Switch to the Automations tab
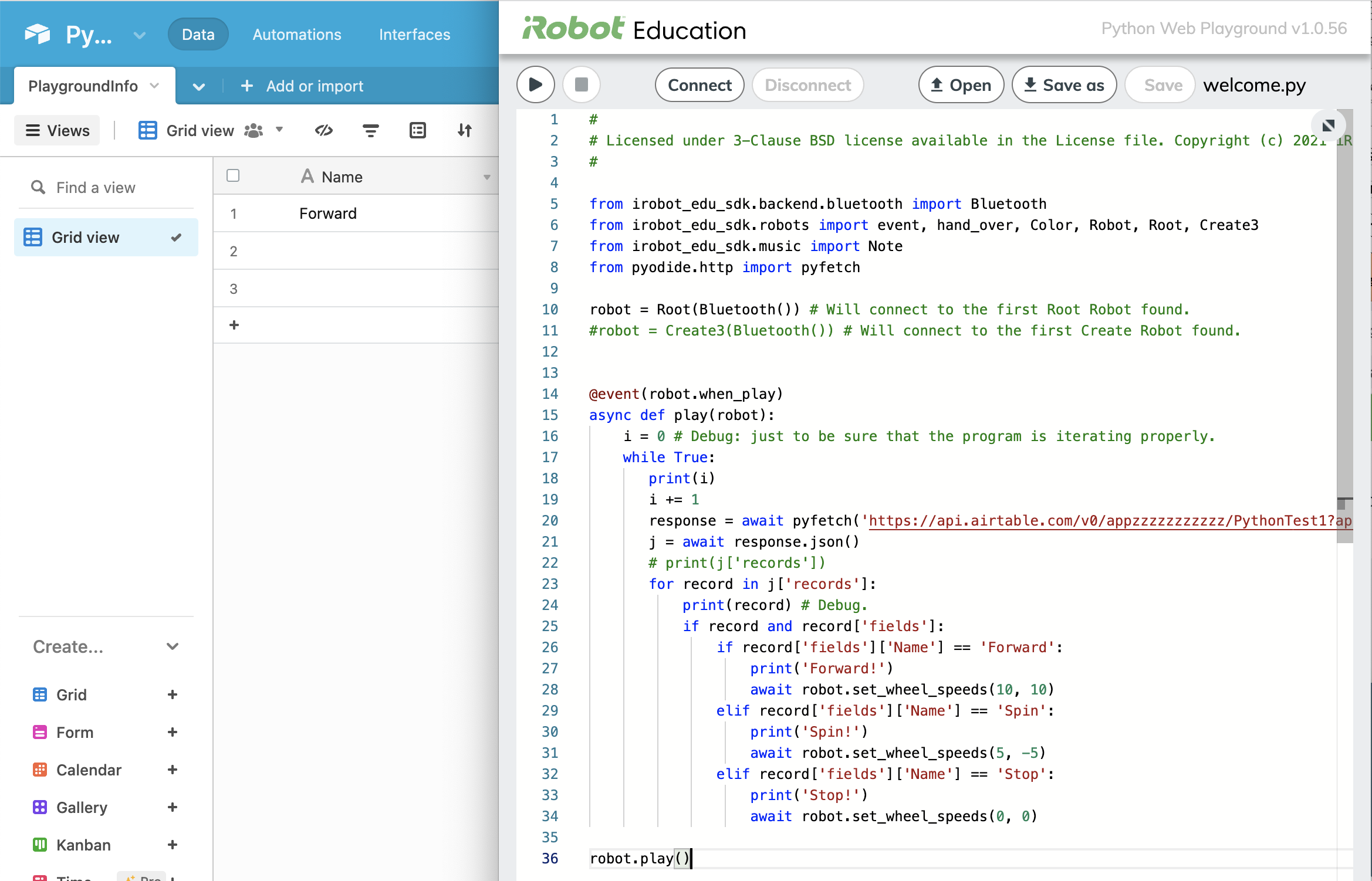1372x881 pixels. click(297, 35)
